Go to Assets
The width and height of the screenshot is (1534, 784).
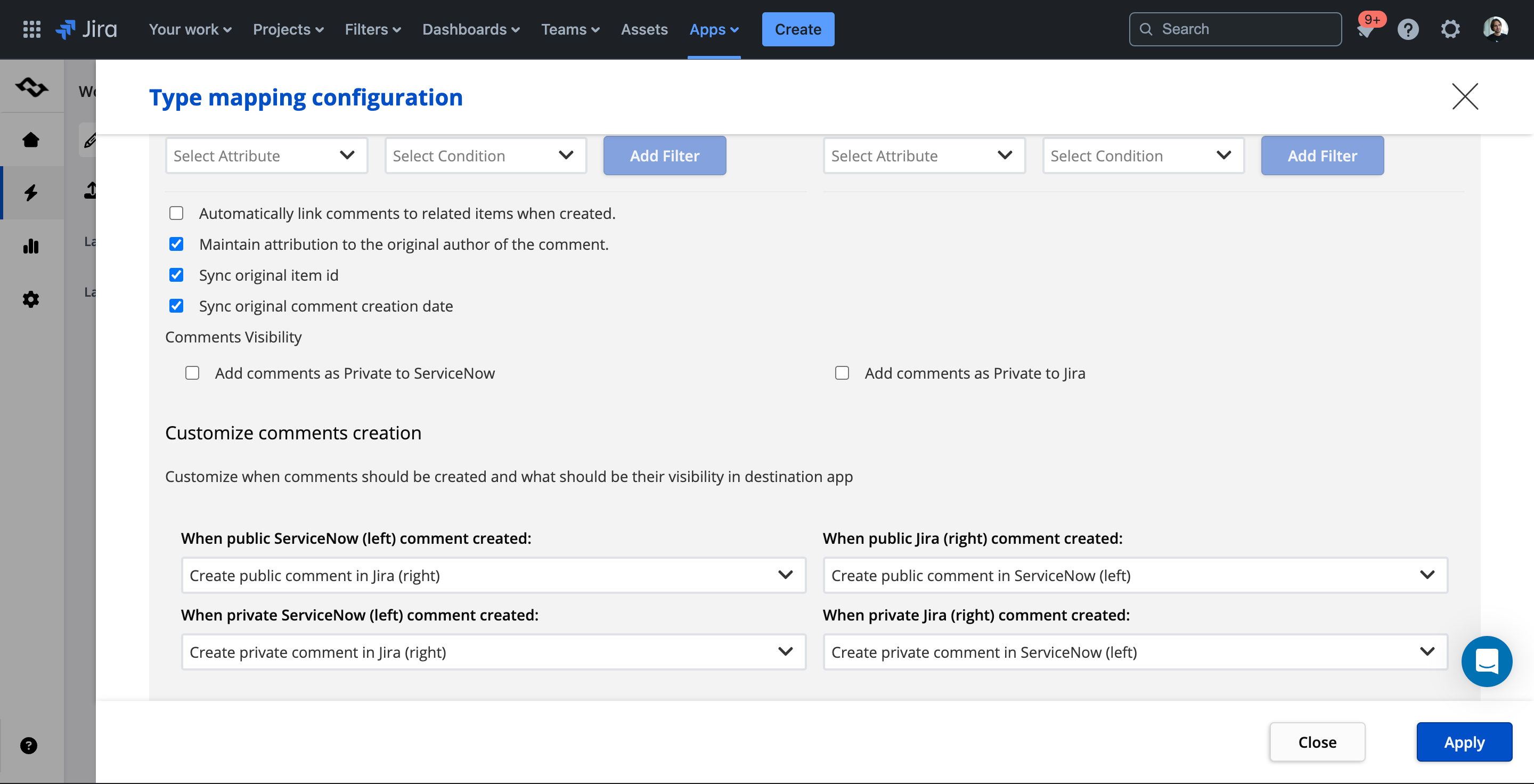[644, 29]
